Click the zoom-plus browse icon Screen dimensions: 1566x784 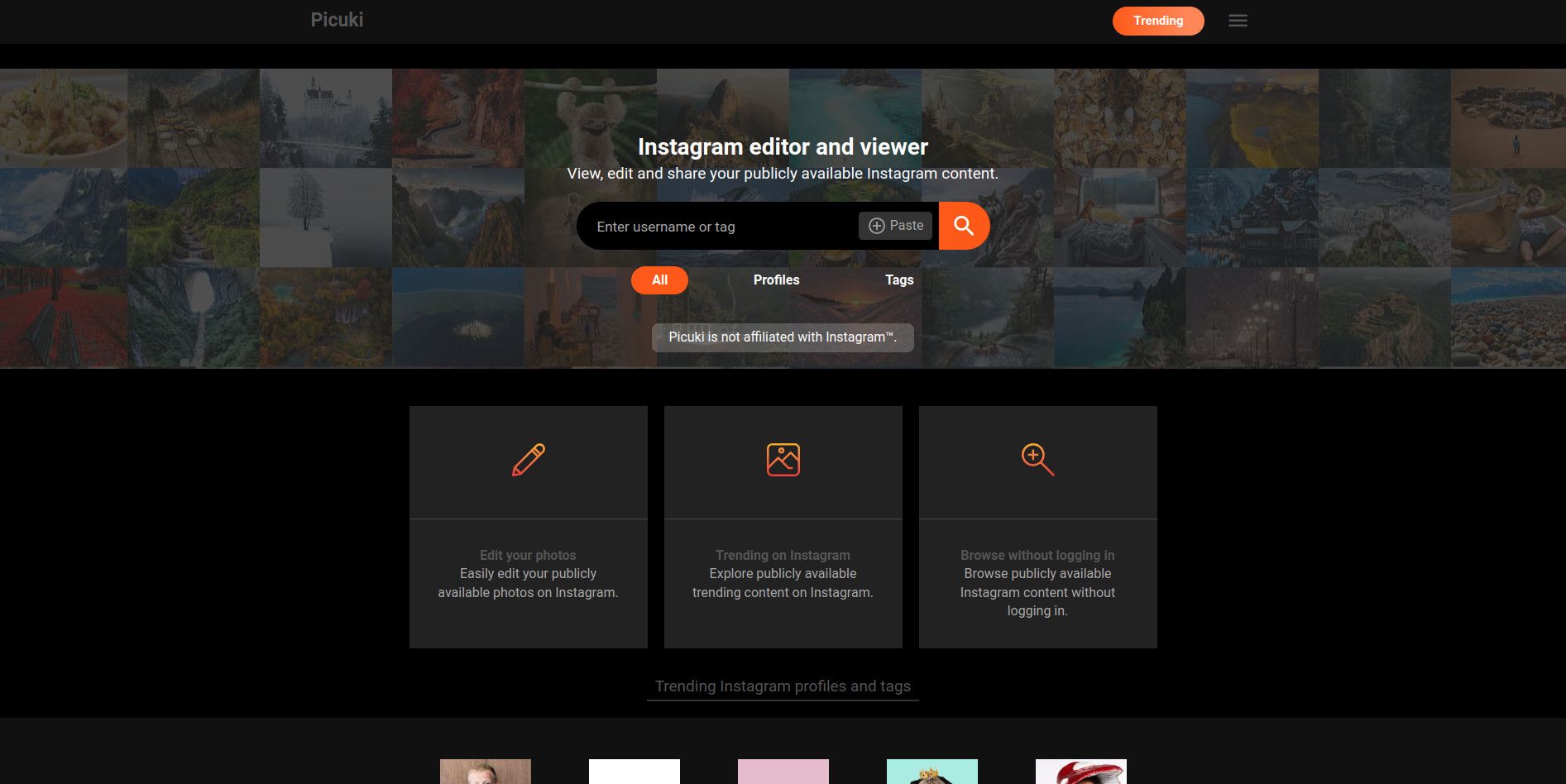1037,460
